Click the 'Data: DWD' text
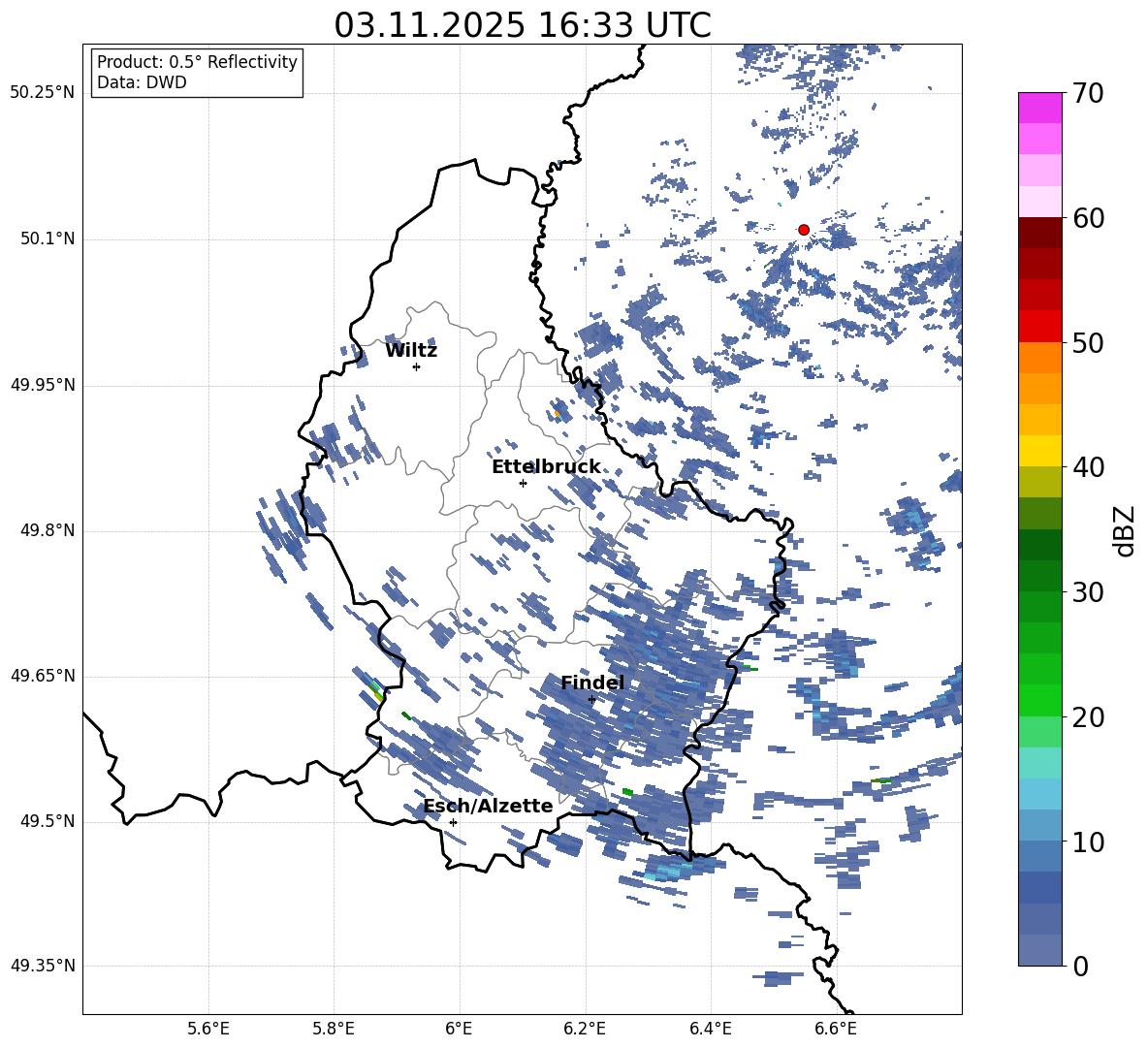 click(142, 82)
